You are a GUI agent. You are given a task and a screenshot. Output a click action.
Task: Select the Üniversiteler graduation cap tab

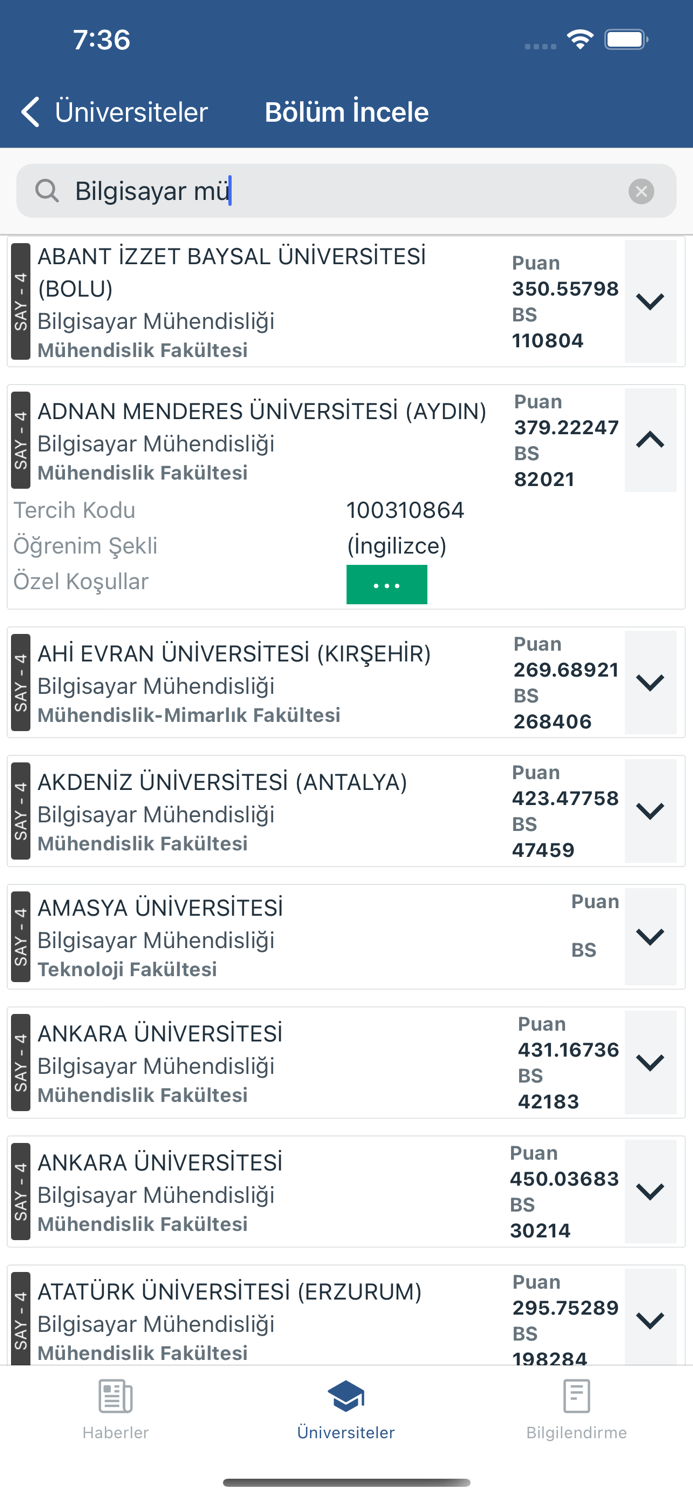click(x=346, y=1410)
